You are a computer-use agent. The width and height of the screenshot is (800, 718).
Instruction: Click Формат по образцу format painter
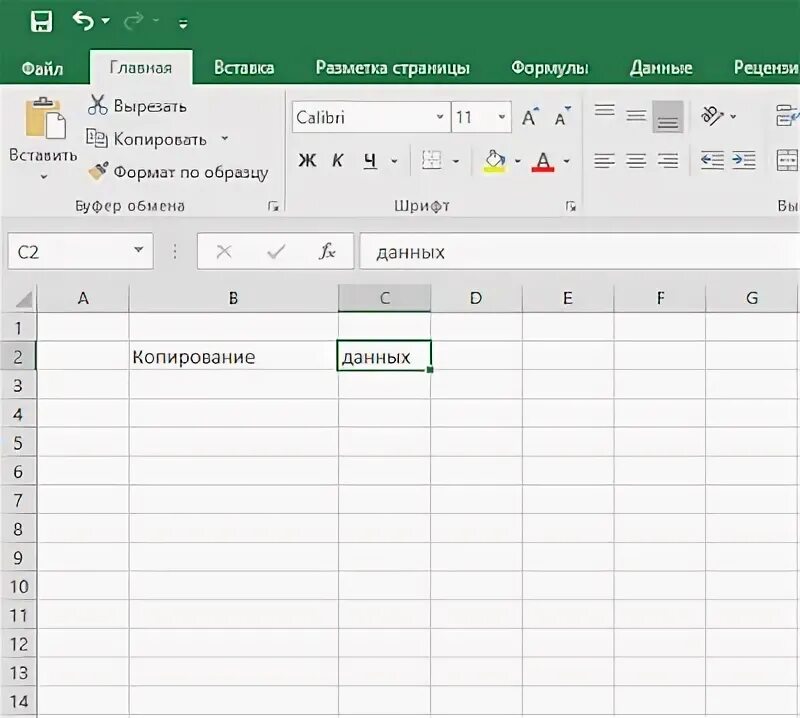point(178,172)
